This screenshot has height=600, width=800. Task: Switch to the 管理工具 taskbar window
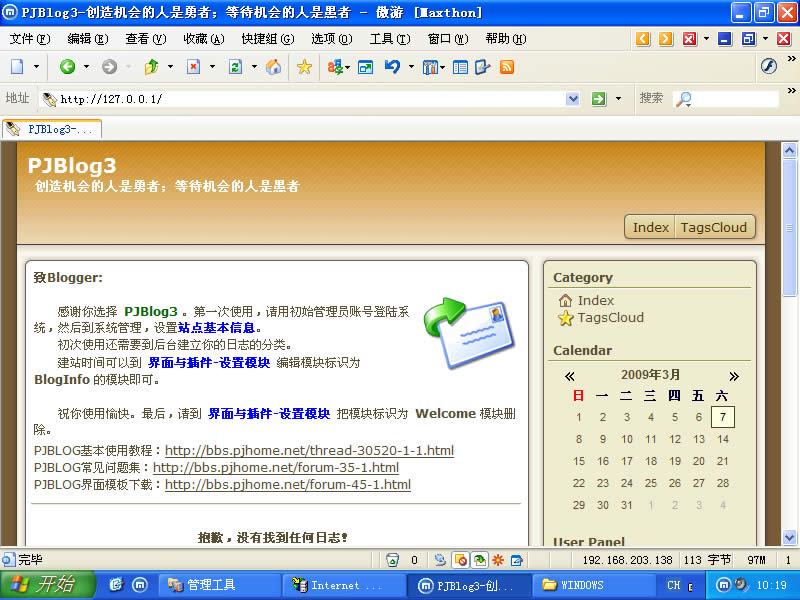[218, 585]
